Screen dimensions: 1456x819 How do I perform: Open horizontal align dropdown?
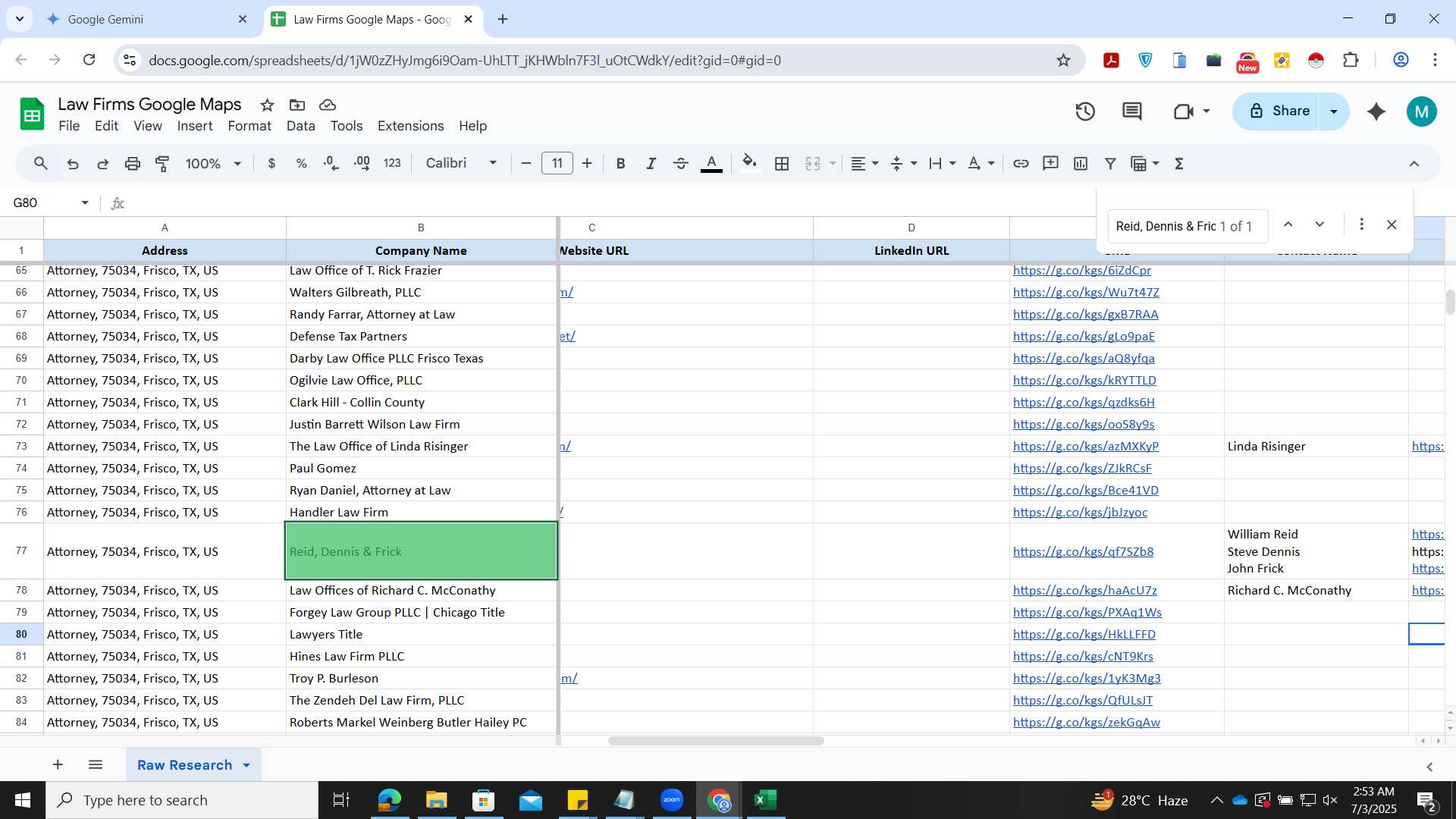coord(864,163)
